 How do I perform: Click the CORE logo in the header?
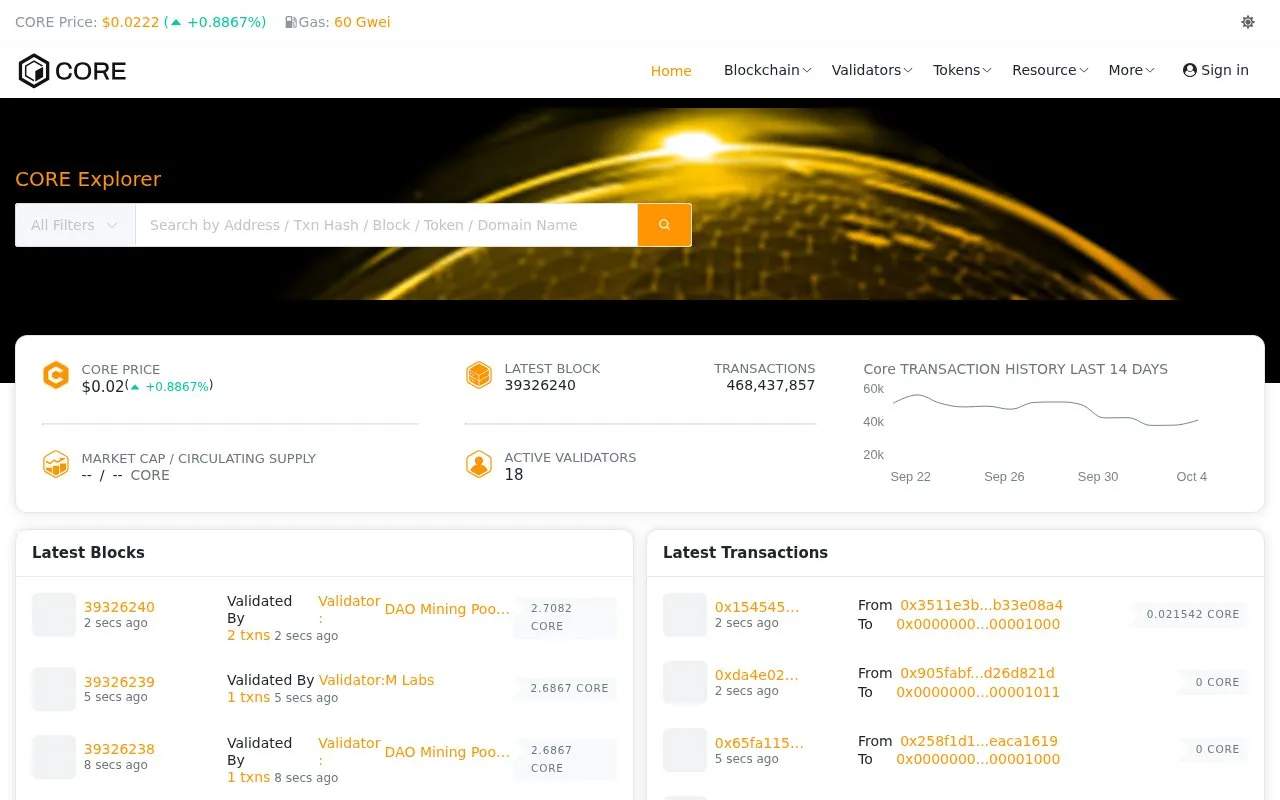click(72, 71)
